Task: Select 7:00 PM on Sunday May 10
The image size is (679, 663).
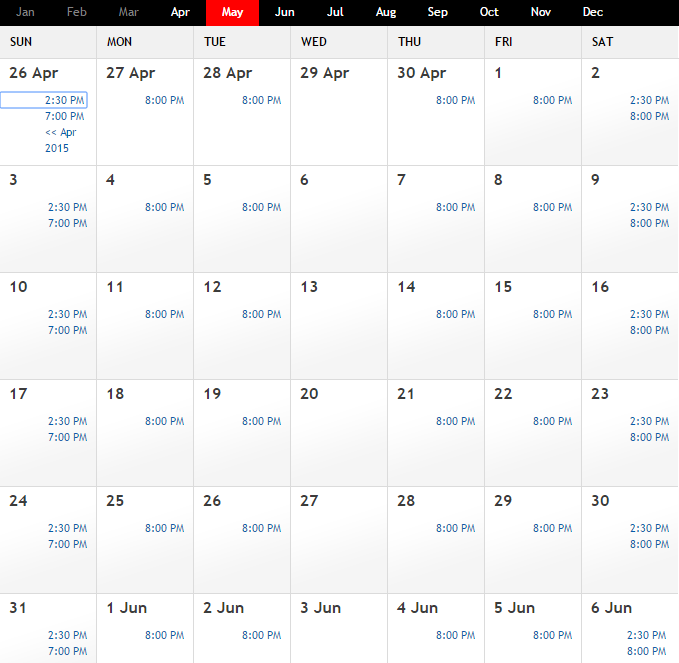Action: click(x=68, y=330)
